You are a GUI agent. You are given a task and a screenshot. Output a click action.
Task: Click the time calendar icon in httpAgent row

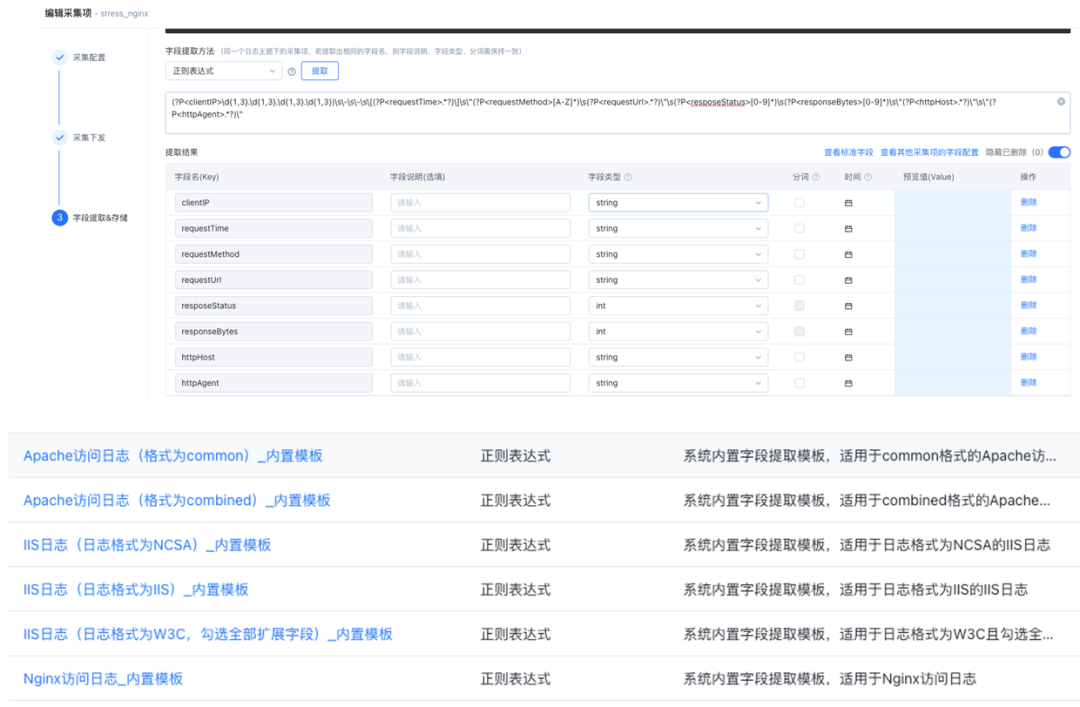pos(849,384)
